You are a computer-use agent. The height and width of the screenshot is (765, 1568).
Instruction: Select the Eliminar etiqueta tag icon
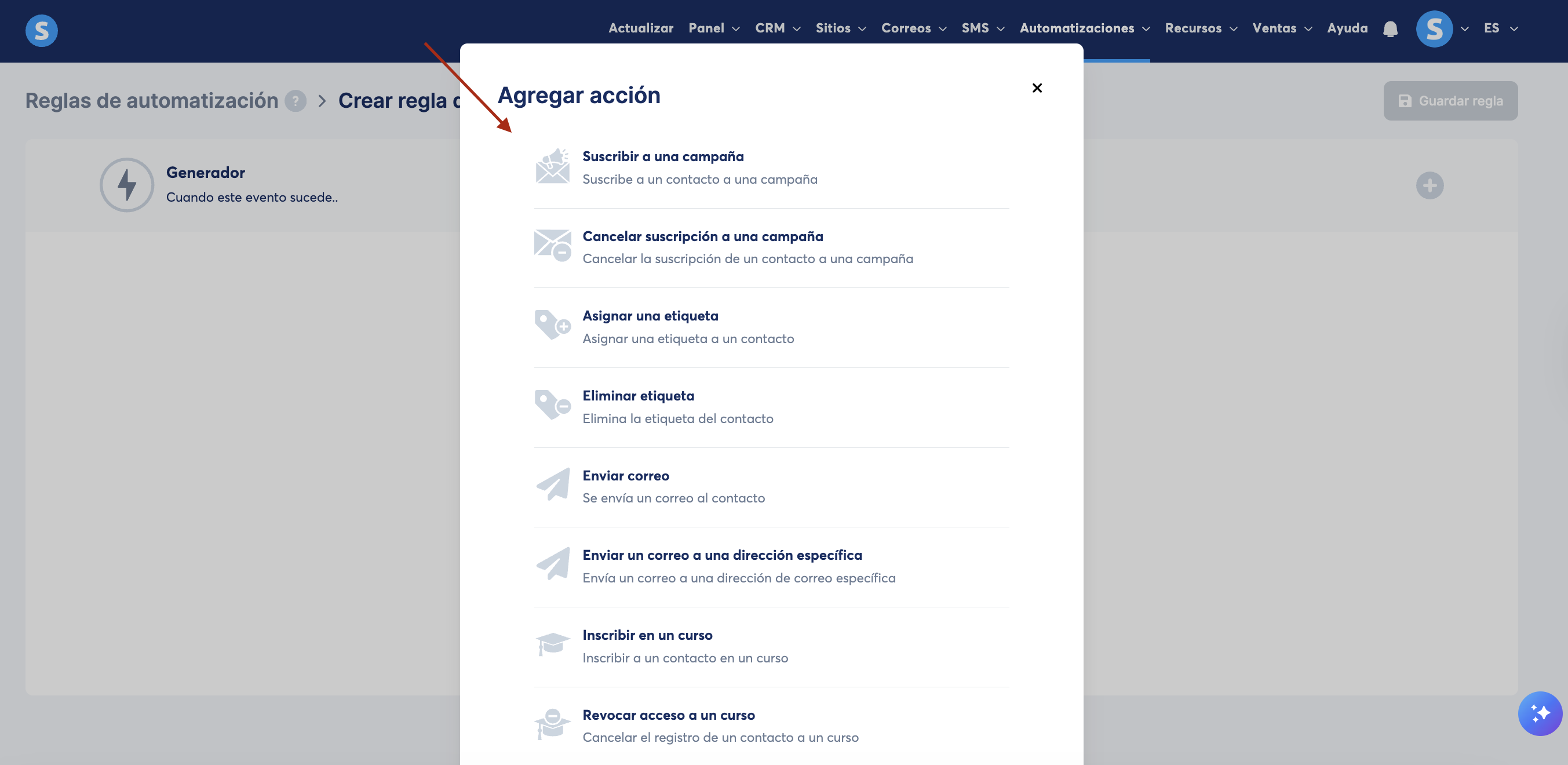pyautogui.click(x=552, y=405)
